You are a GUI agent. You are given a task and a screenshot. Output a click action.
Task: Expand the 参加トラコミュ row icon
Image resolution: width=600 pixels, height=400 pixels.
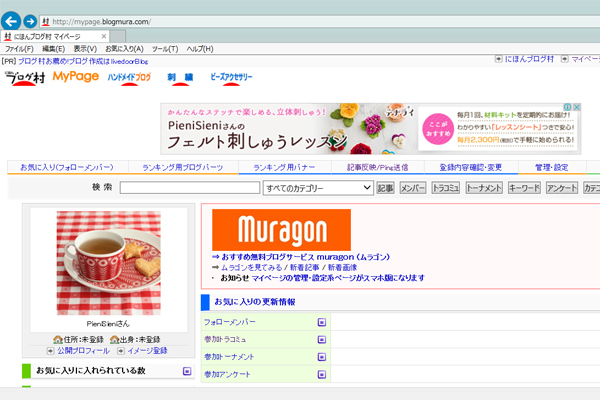click(322, 340)
